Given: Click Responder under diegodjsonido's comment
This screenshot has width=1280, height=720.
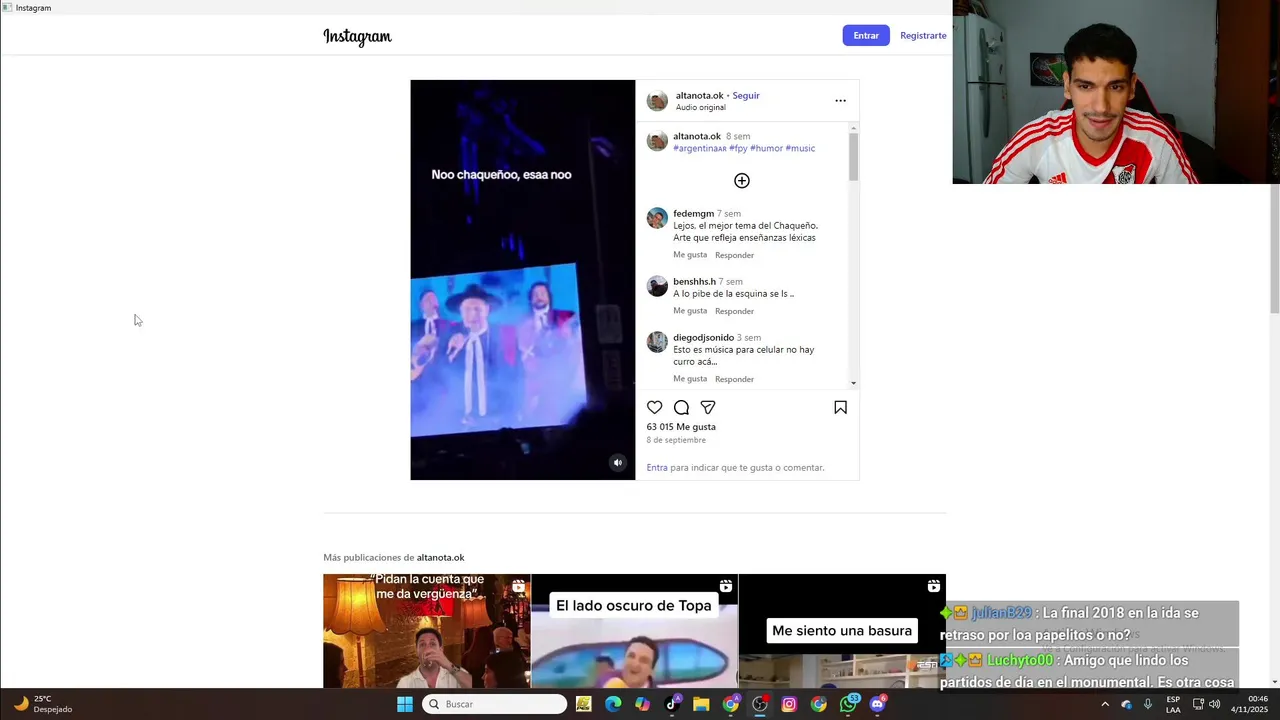Looking at the screenshot, I should [734, 379].
